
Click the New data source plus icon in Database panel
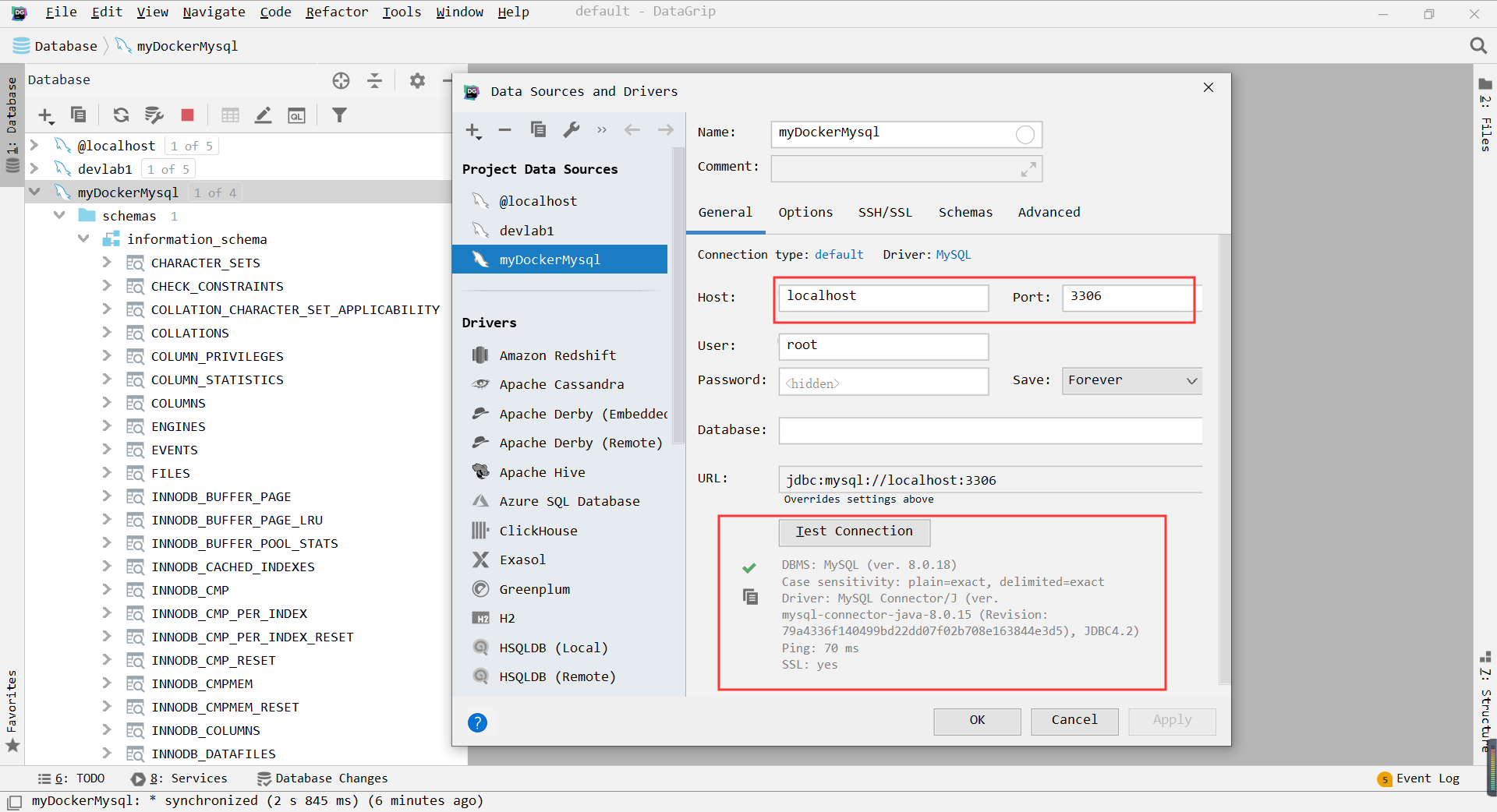pos(46,116)
